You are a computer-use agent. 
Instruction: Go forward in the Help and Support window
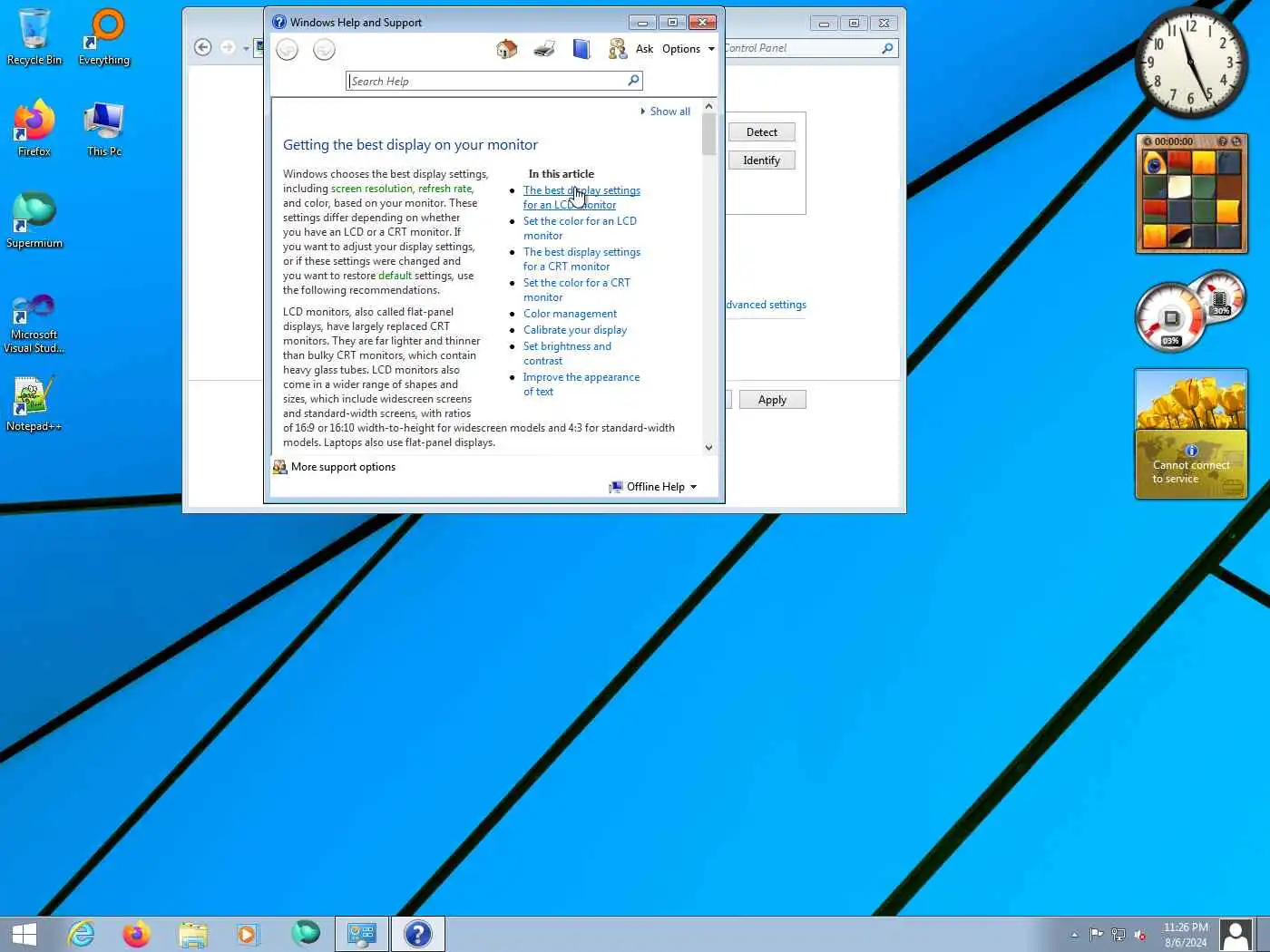tap(324, 50)
